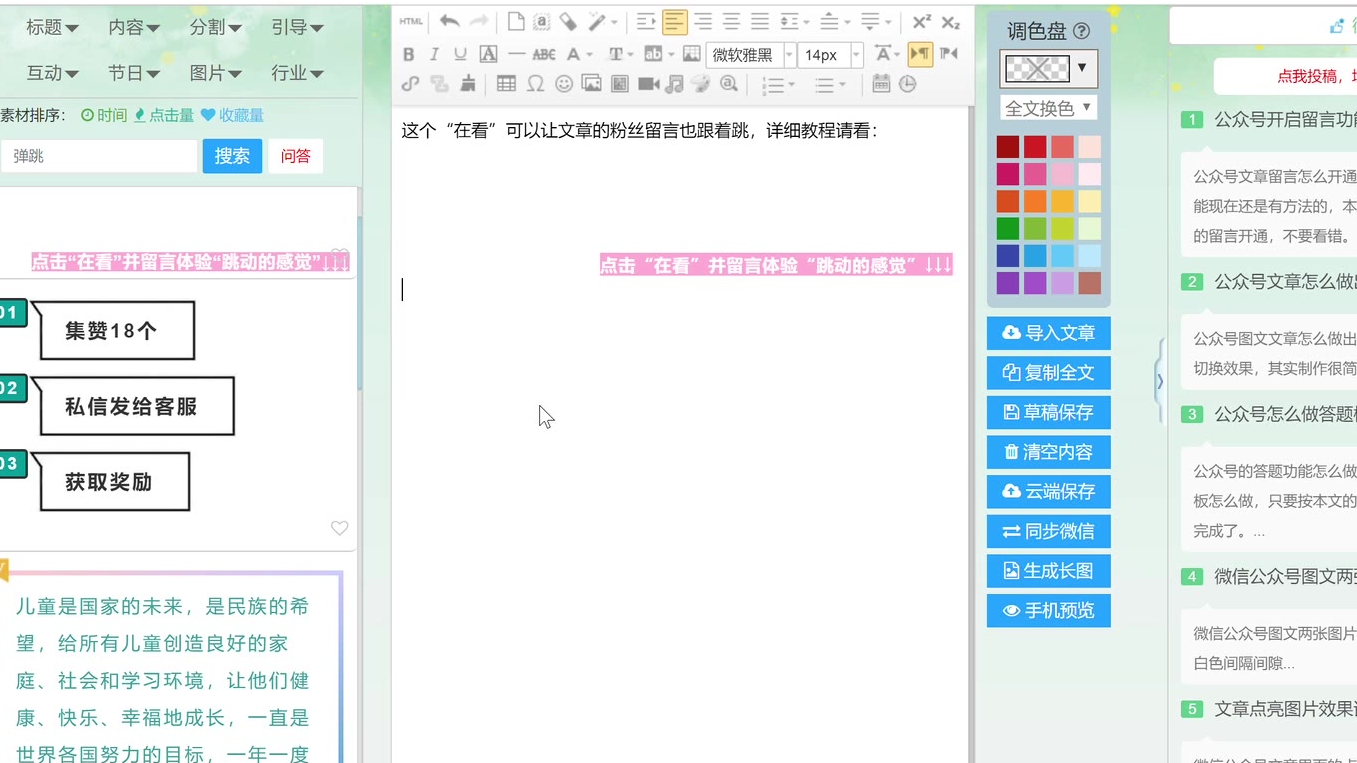Viewport: 1357px width, 763px height.
Task: Insert an emoticon using the smiley icon
Action: tap(564, 84)
